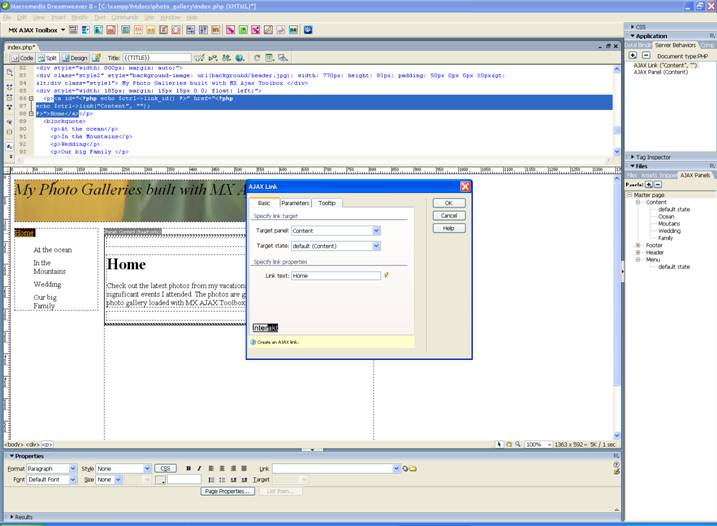Click the Page Properties button
Image resolution: width=717 pixels, height=526 pixels.
[x=227, y=491]
